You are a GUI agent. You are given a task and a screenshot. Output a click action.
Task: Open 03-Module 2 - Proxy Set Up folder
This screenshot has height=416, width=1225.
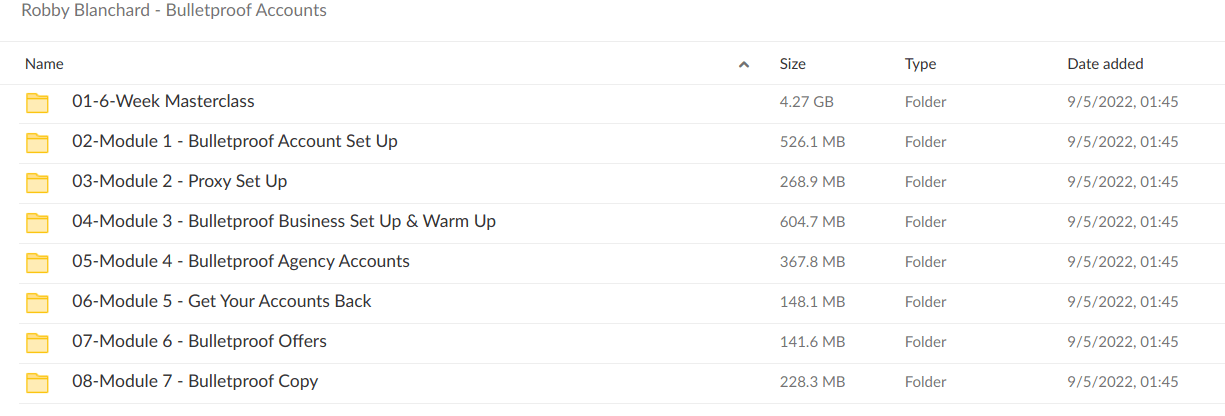(180, 181)
